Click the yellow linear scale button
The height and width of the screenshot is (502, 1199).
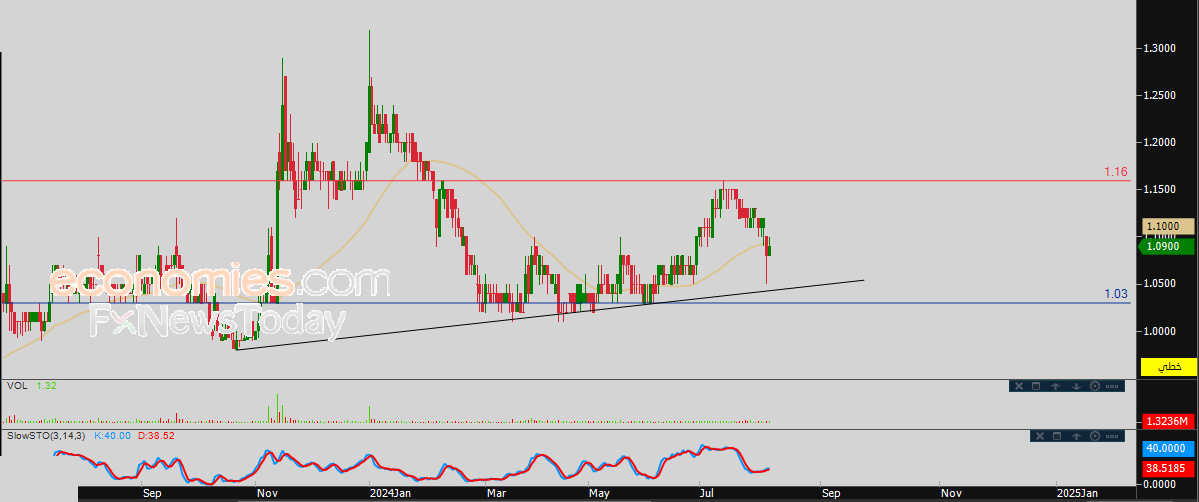(x=1168, y=367)
